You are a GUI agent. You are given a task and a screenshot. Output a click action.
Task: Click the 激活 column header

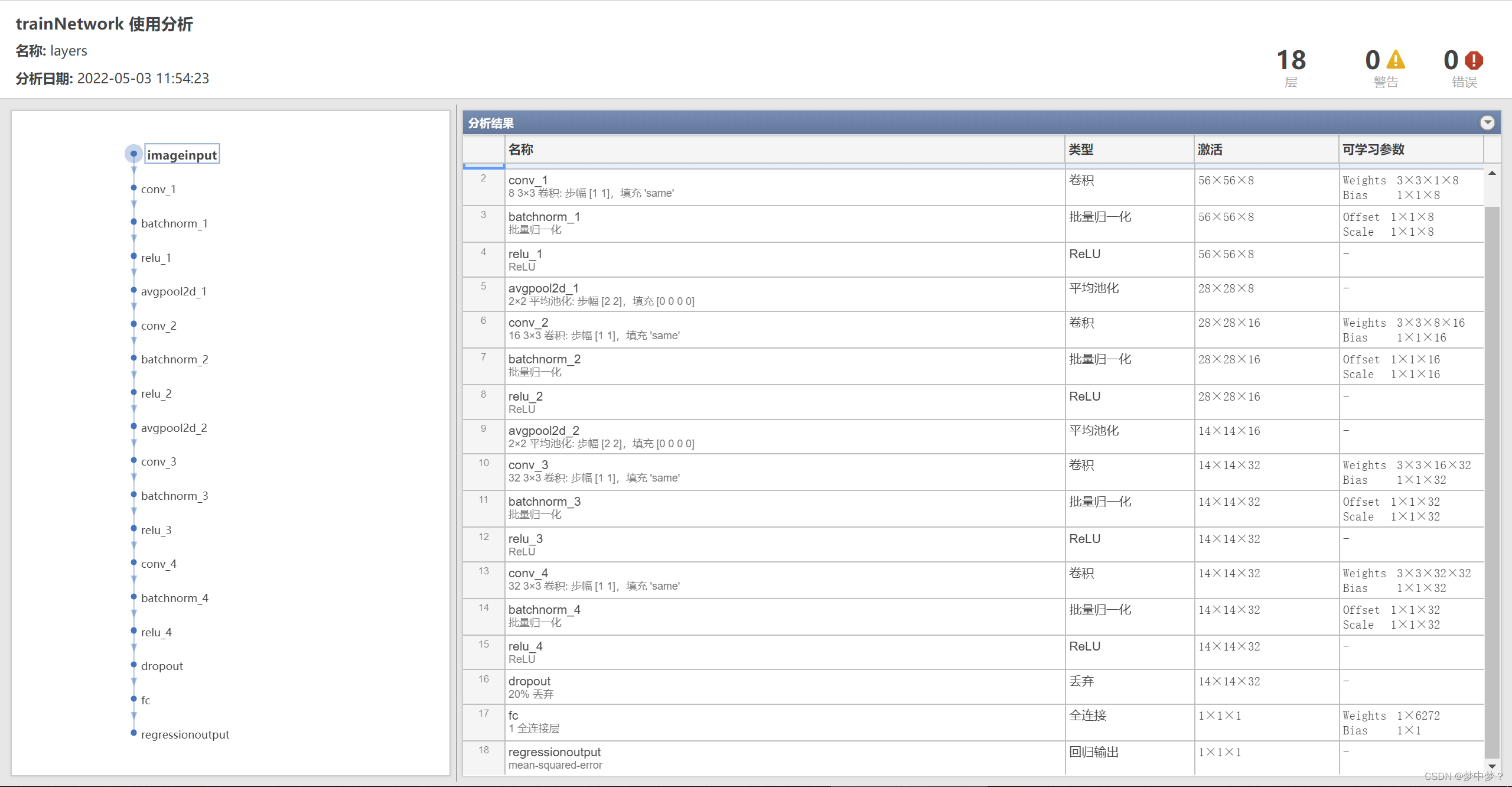(x=1266, y=149)
